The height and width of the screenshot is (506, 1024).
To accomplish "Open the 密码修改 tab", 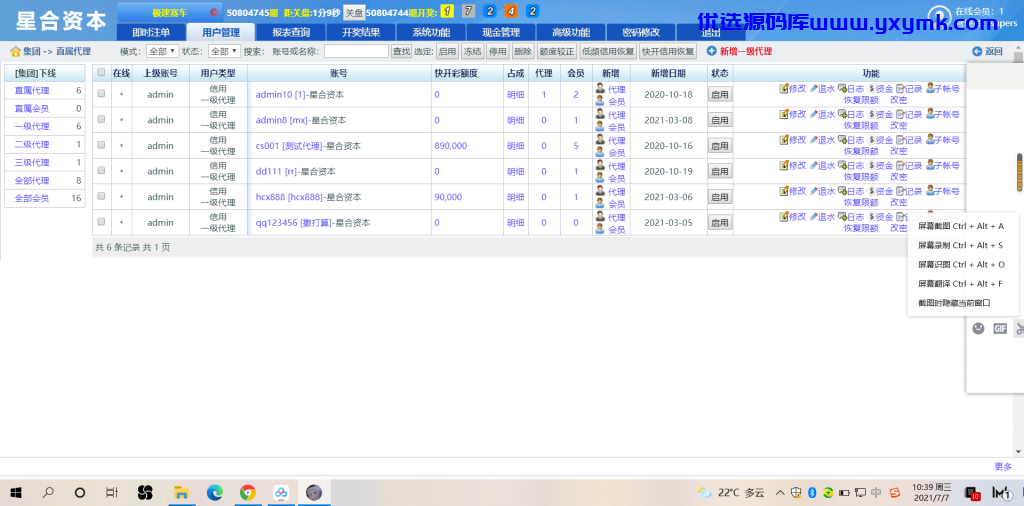I will coord(641,33).
